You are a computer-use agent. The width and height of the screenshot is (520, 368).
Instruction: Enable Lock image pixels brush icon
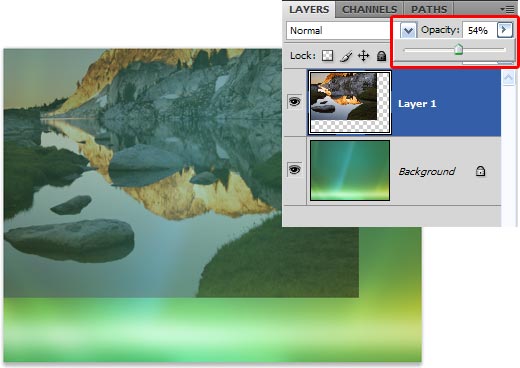point(346,56)
